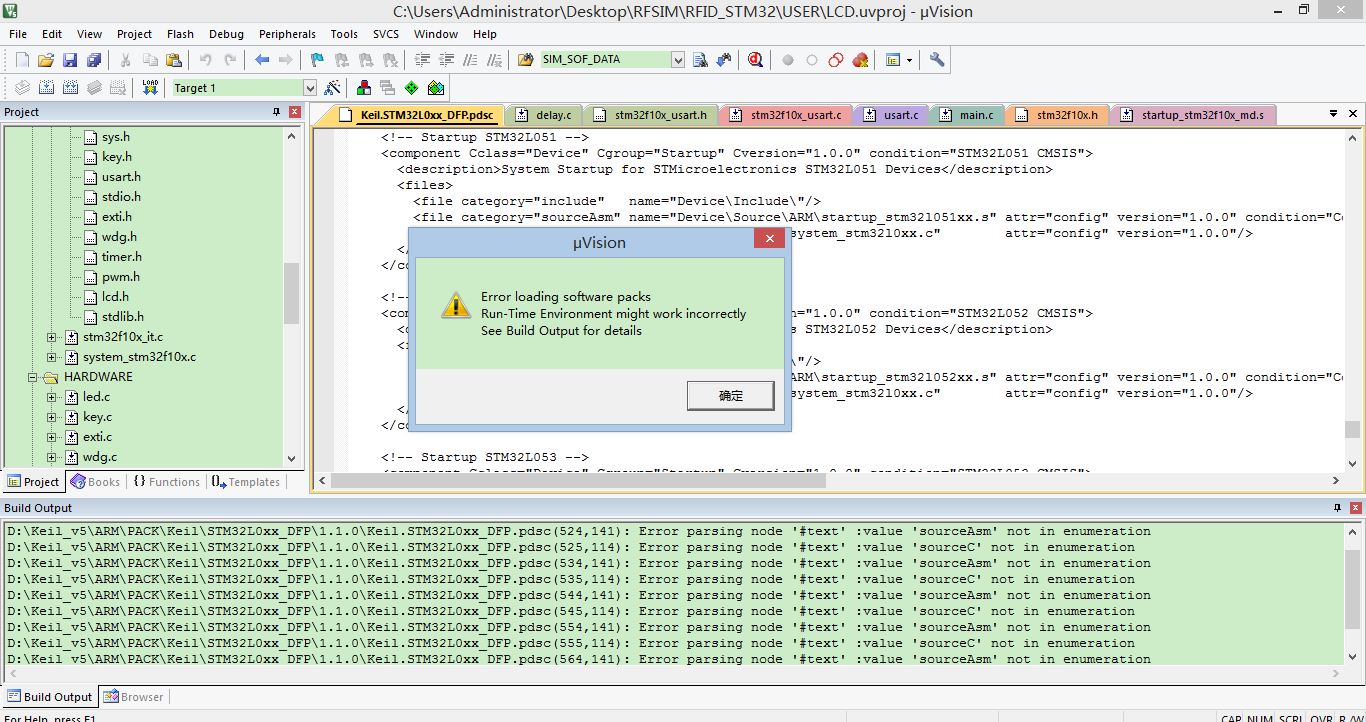Screen dimensions: 1366x722
Task: Kill all breakpoints with the red X icon
Action: click(860, 60)
